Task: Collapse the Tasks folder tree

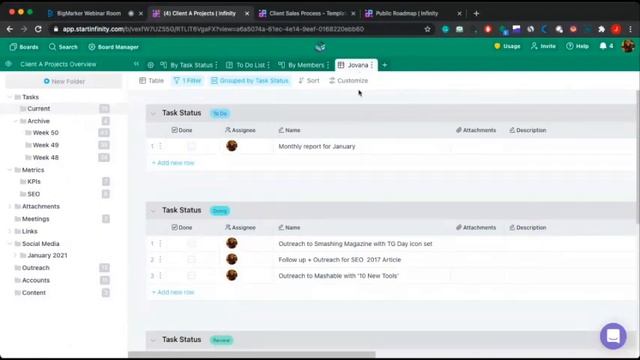Action: (x=10, y=97)
